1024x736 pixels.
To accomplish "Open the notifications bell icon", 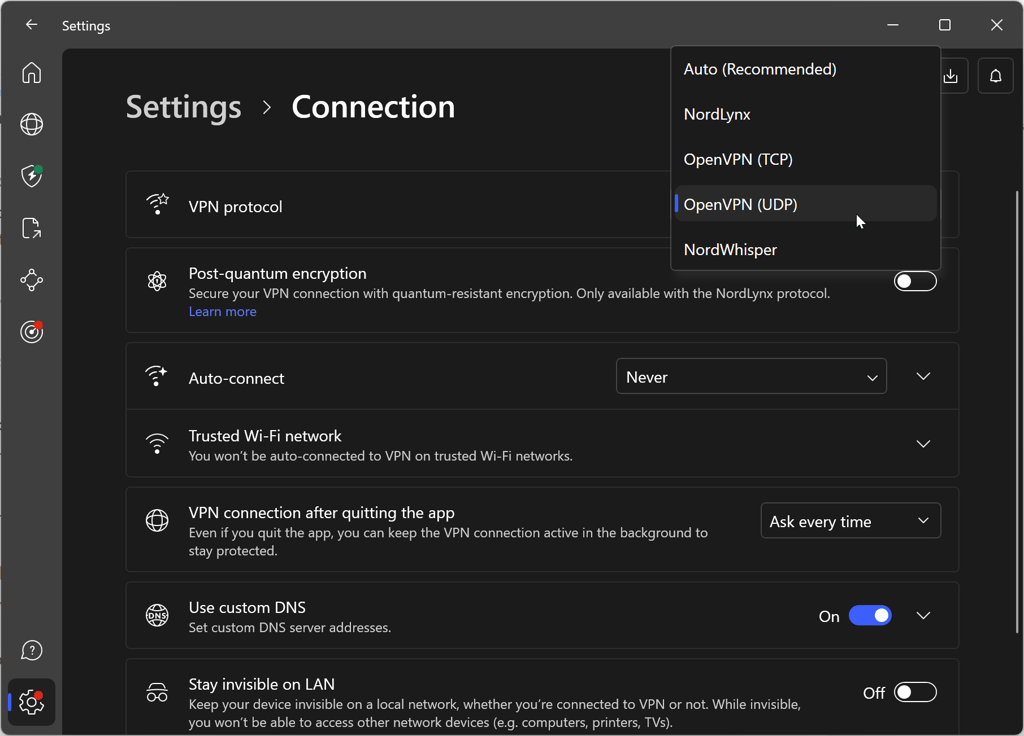I will tap(995, 76).
